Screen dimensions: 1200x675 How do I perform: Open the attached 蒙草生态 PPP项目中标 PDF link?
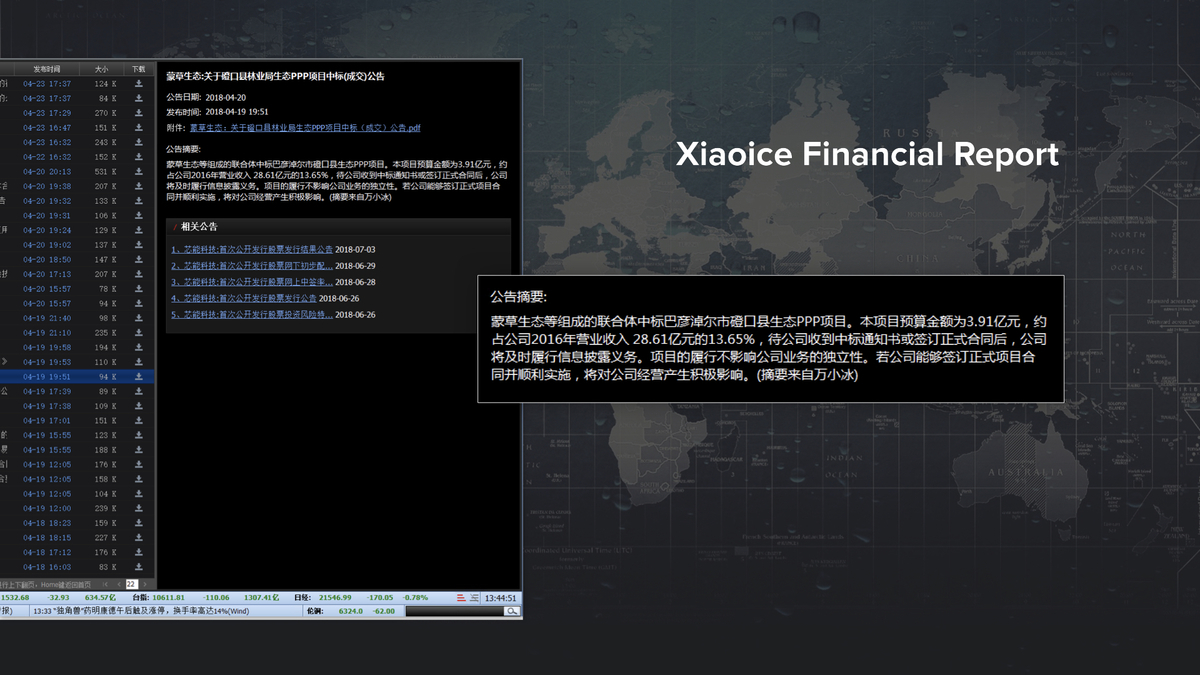pos(305,128)
